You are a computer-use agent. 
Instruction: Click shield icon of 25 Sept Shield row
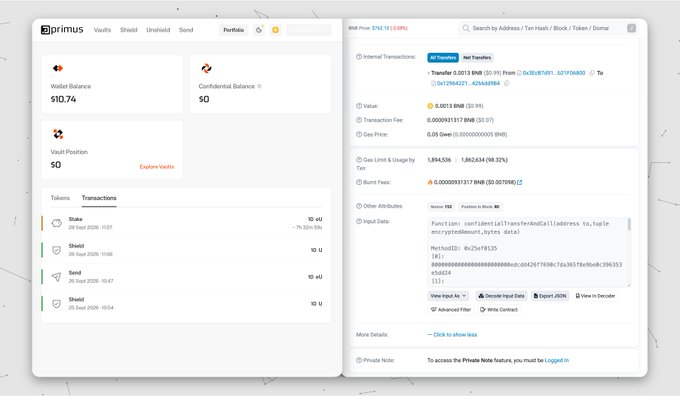point(56,304)
